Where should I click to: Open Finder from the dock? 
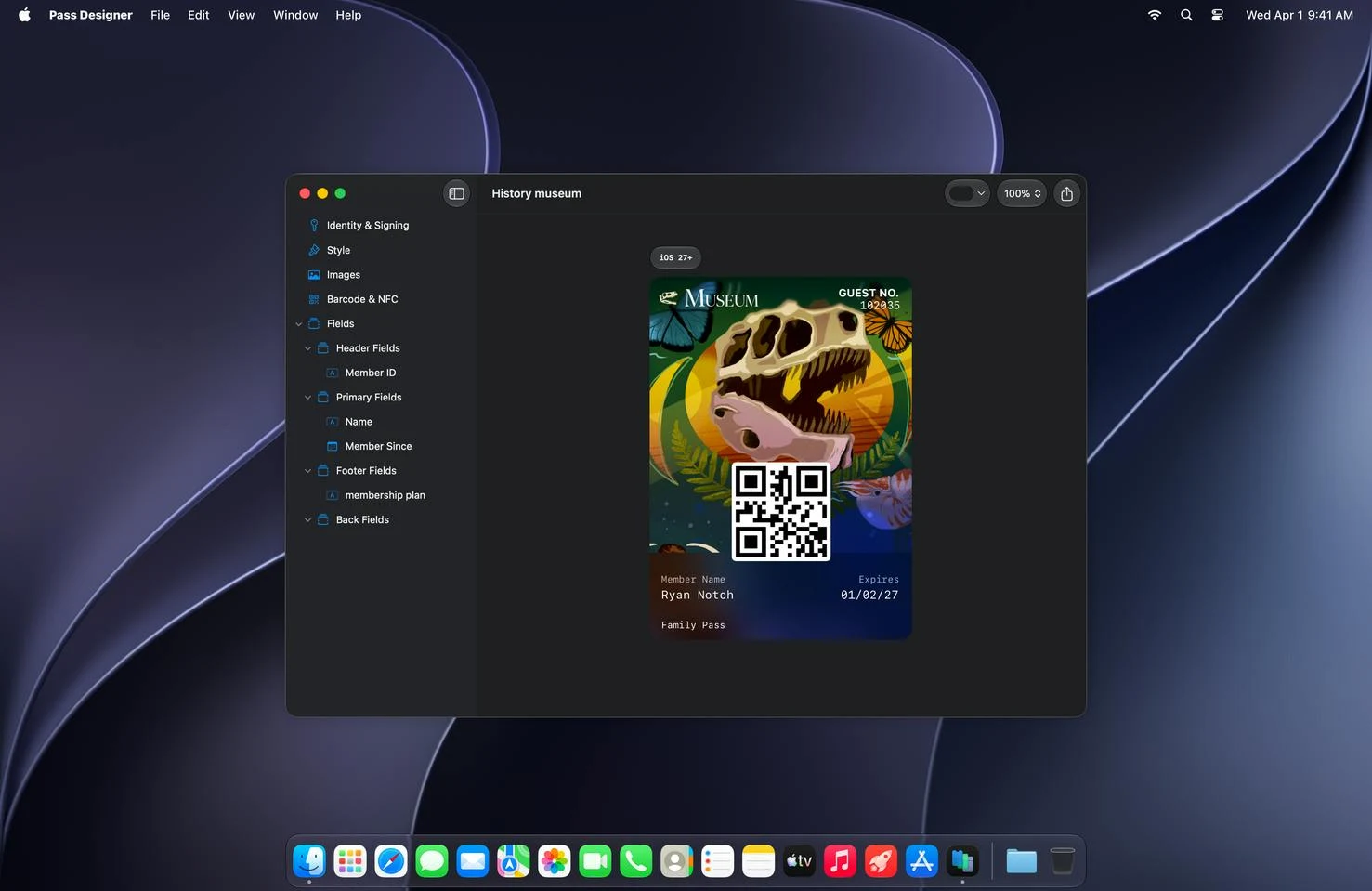point(309,861)
